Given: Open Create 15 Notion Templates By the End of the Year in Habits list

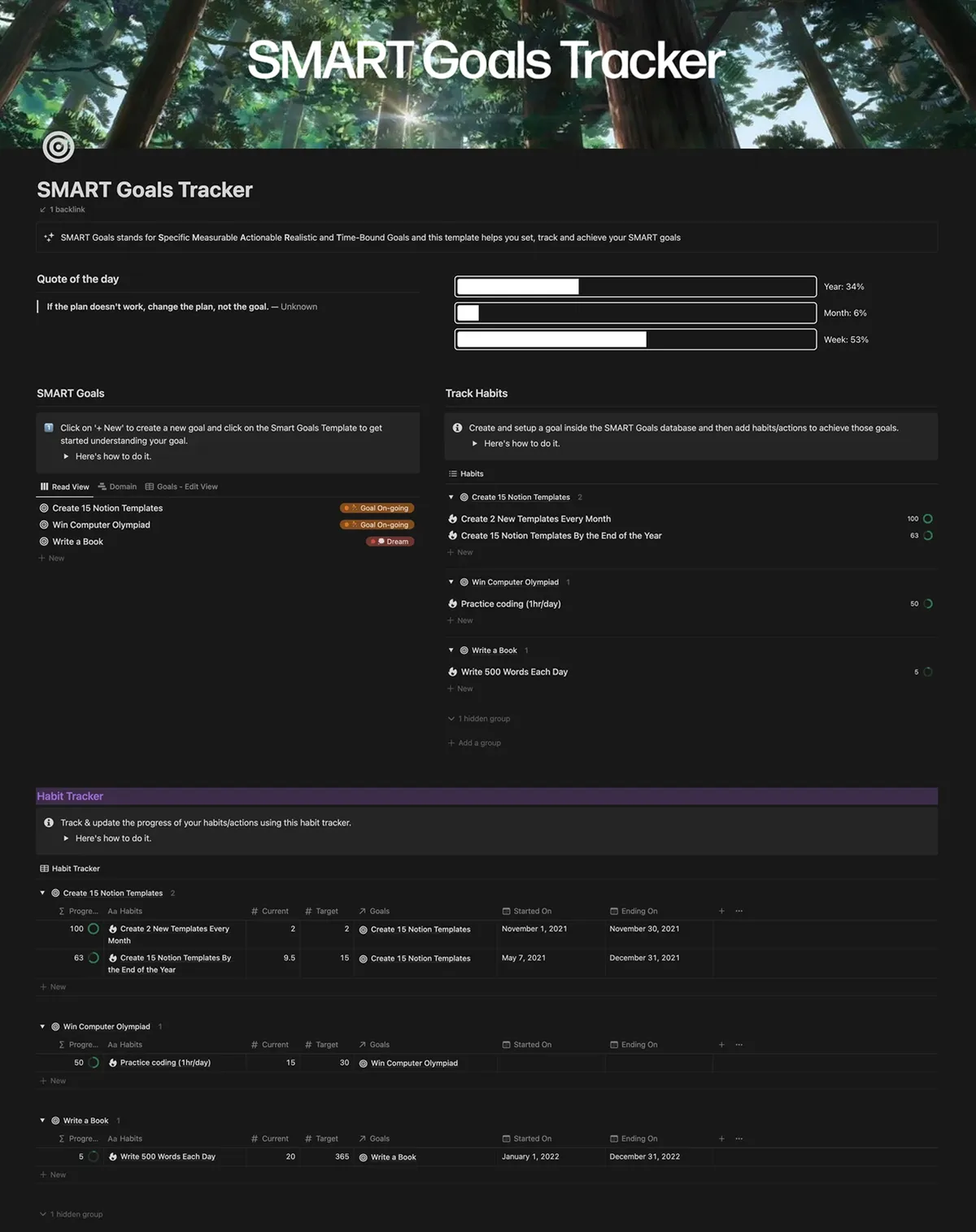Looking at the screenshot, I should point(561,536).
